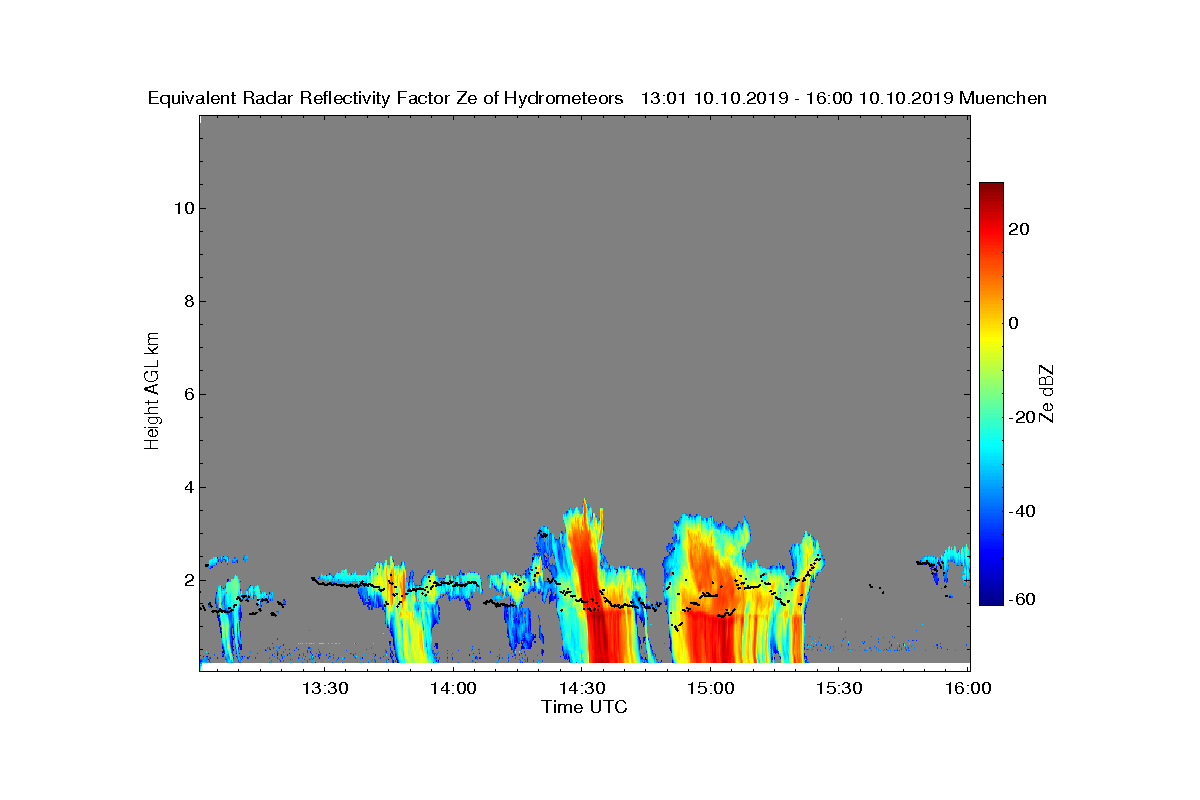Click the height tick label 2
The height and width of the screenshot is (800, 1200).
point(187,580)
